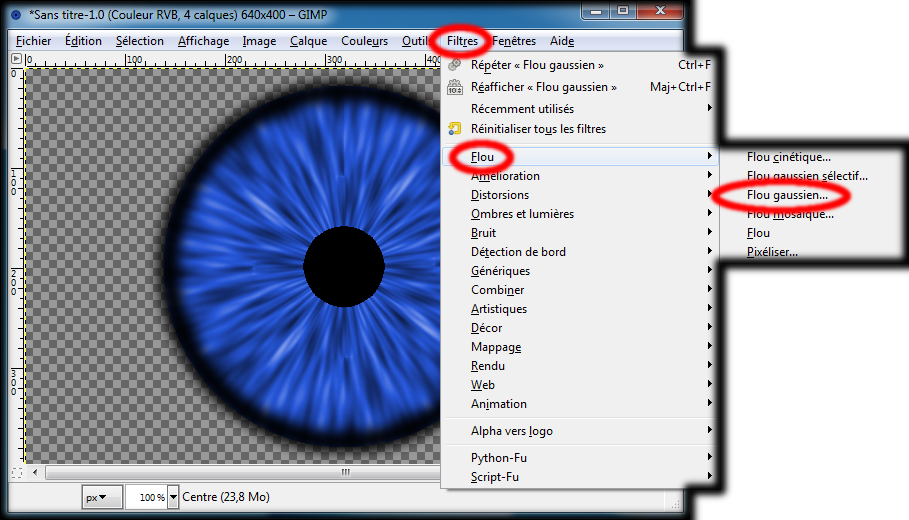Open the px unit dropdown
This screenshot has width=909, height=520.
pyautogui.click(x=101, y=497)
